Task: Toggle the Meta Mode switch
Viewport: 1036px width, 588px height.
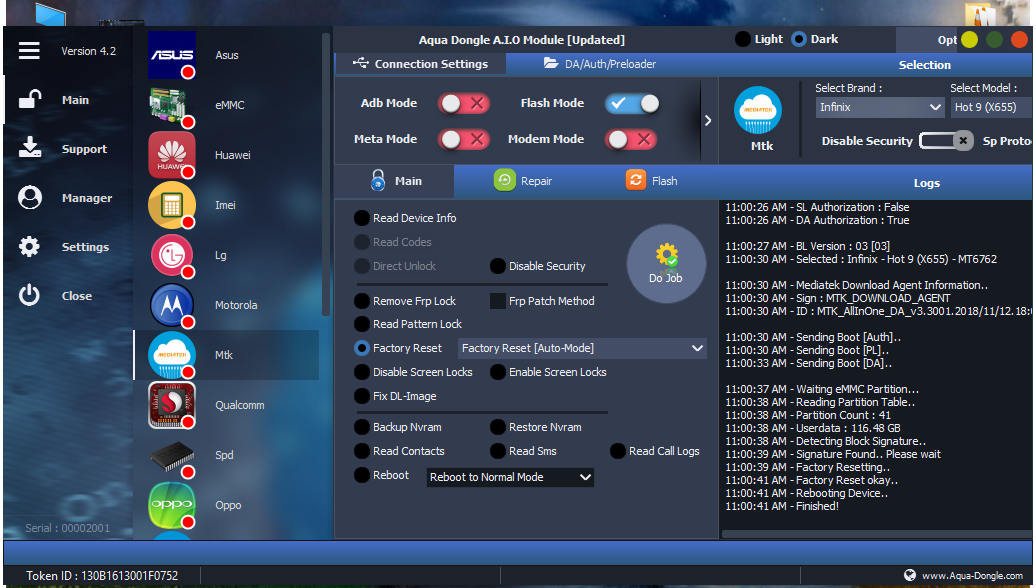Action: [463, 139]
